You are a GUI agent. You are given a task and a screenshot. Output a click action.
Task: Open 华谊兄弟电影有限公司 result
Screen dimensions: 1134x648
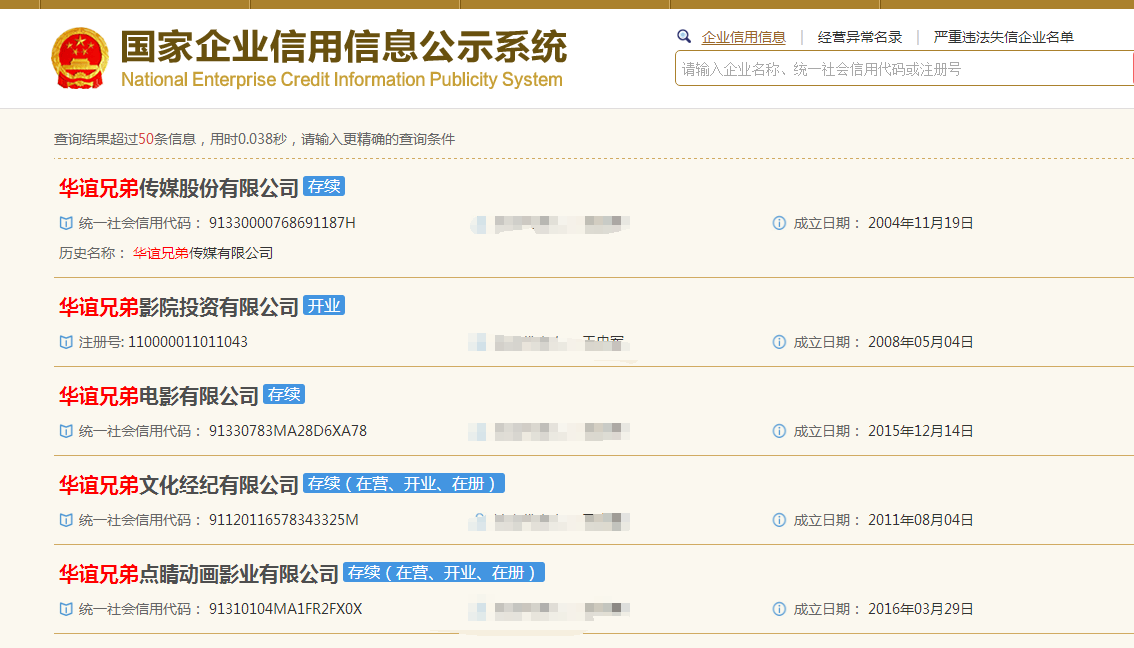(158, 396)
